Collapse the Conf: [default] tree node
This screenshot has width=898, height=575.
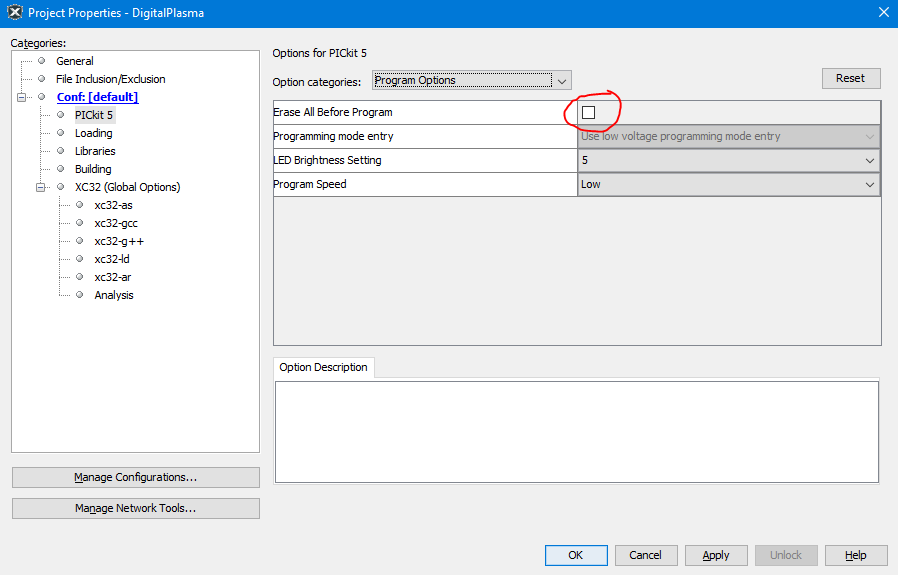pyautogui.click(x=22, y=97)
